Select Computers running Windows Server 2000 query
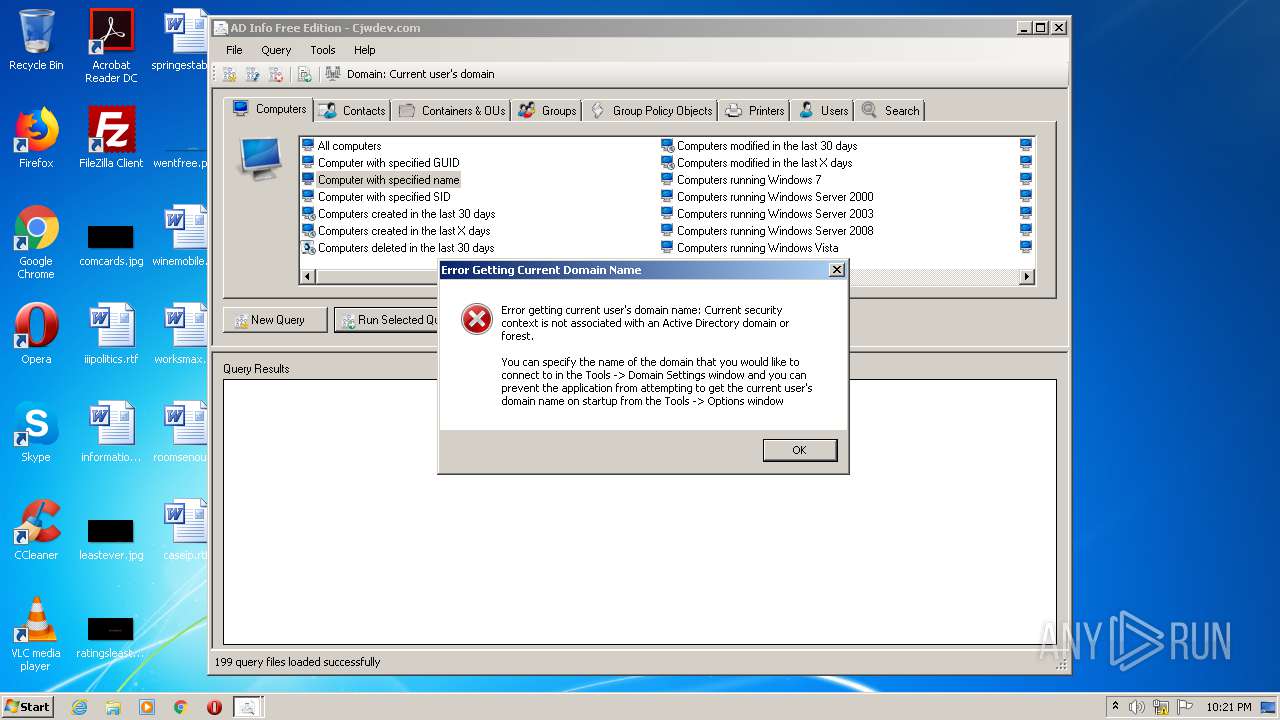 click(x=767, y=197)
